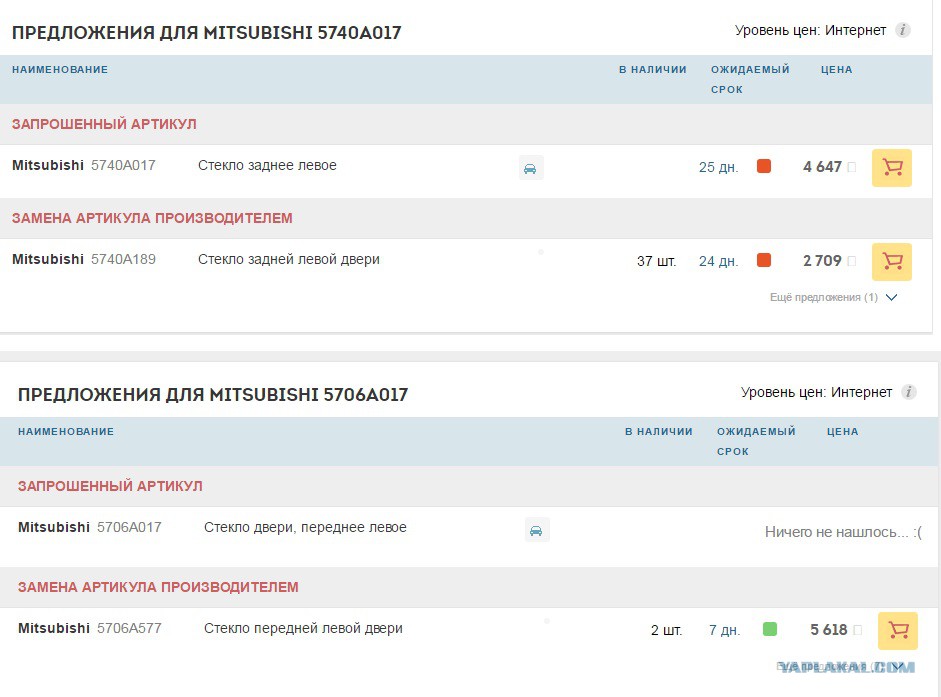
Task: Click price level 'Интернет' in 5706A017 block
Action: pyautogui.click(x=861, y=392)
